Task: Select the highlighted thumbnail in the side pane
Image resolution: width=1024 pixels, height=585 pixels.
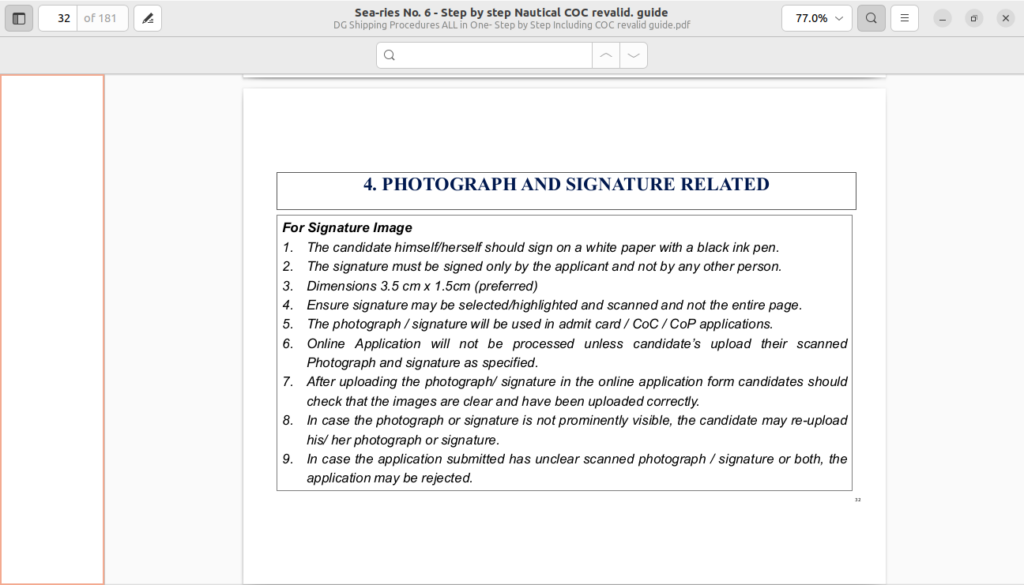Action: [52, 329]
